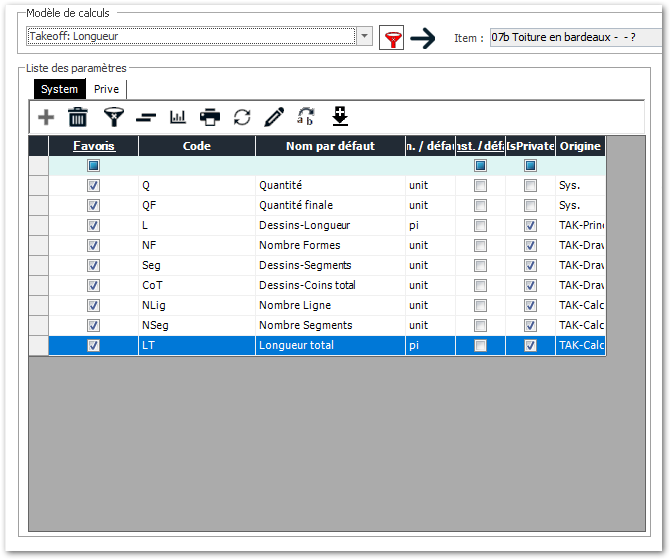
Task: Click the black funnel filter icon in toolbar
Action: (114, 117)
